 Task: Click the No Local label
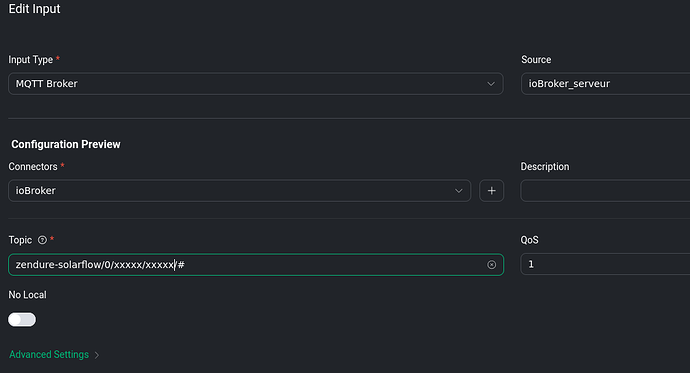[27, 295]
